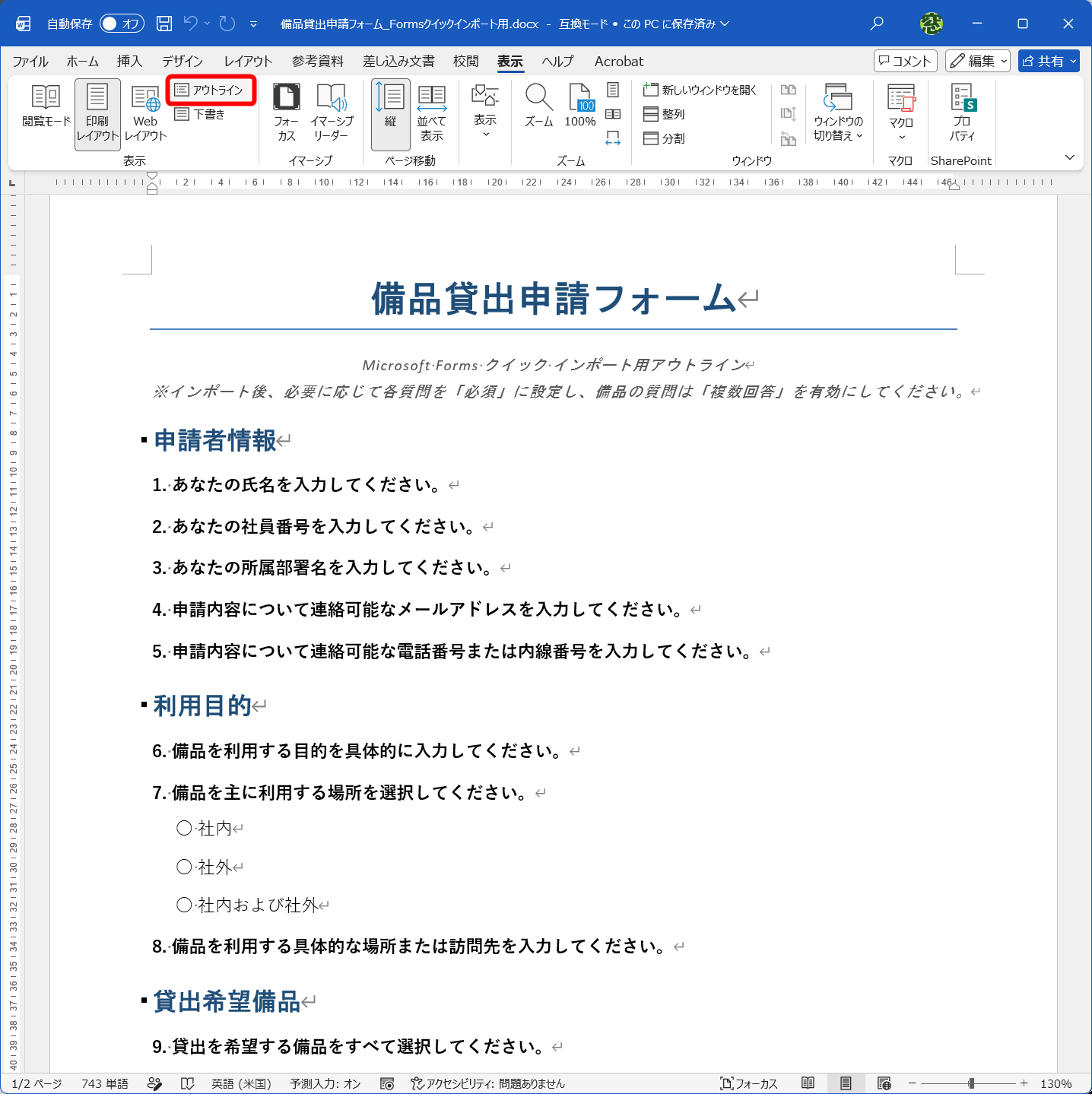This screenshot has width=1092, height=1094.
Task: Open the user account avatar
Action: click(x=932, y=24)
